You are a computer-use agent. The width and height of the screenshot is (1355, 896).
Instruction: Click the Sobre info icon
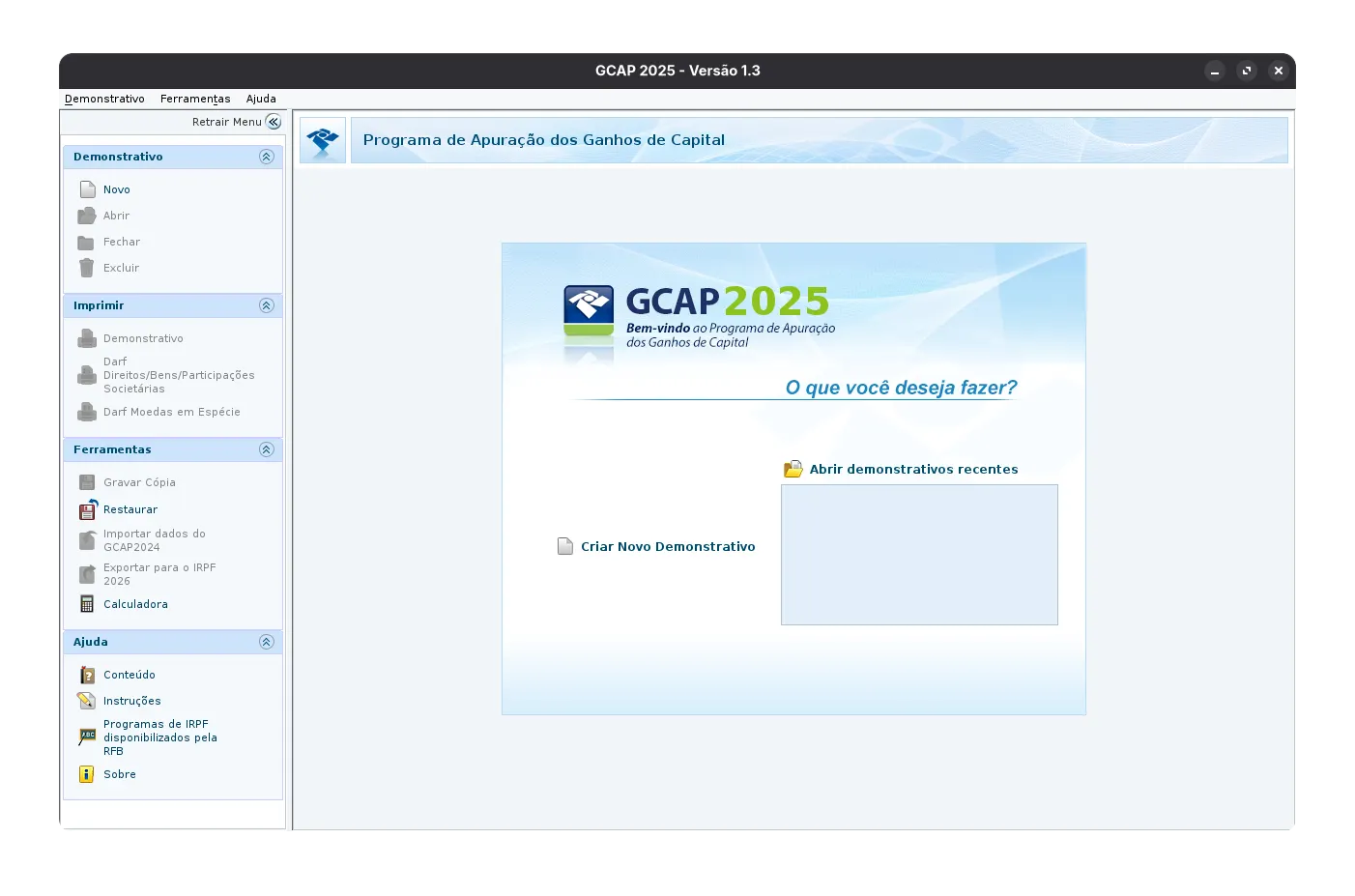click(x=87, y=774)
